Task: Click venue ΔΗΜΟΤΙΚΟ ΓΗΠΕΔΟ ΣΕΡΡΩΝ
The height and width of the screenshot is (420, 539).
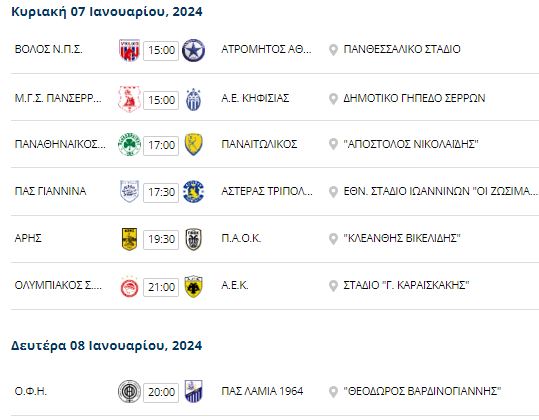Action: (414, 98)
